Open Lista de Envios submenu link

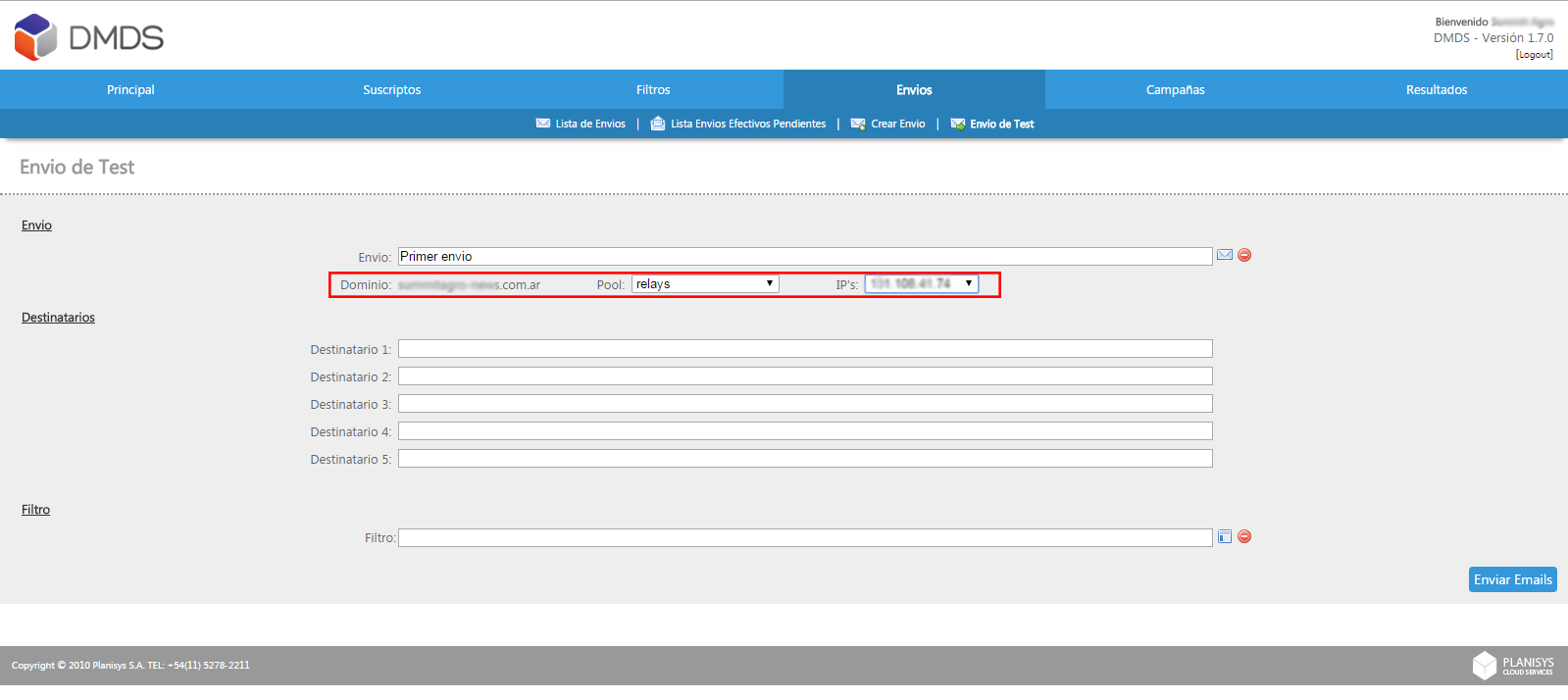coord(590,124)
